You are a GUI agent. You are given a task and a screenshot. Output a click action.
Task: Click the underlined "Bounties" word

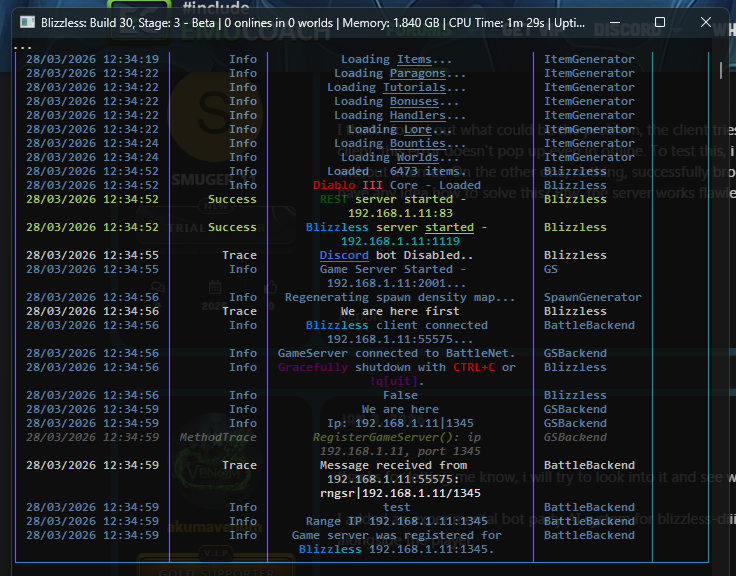coord(418,143)
